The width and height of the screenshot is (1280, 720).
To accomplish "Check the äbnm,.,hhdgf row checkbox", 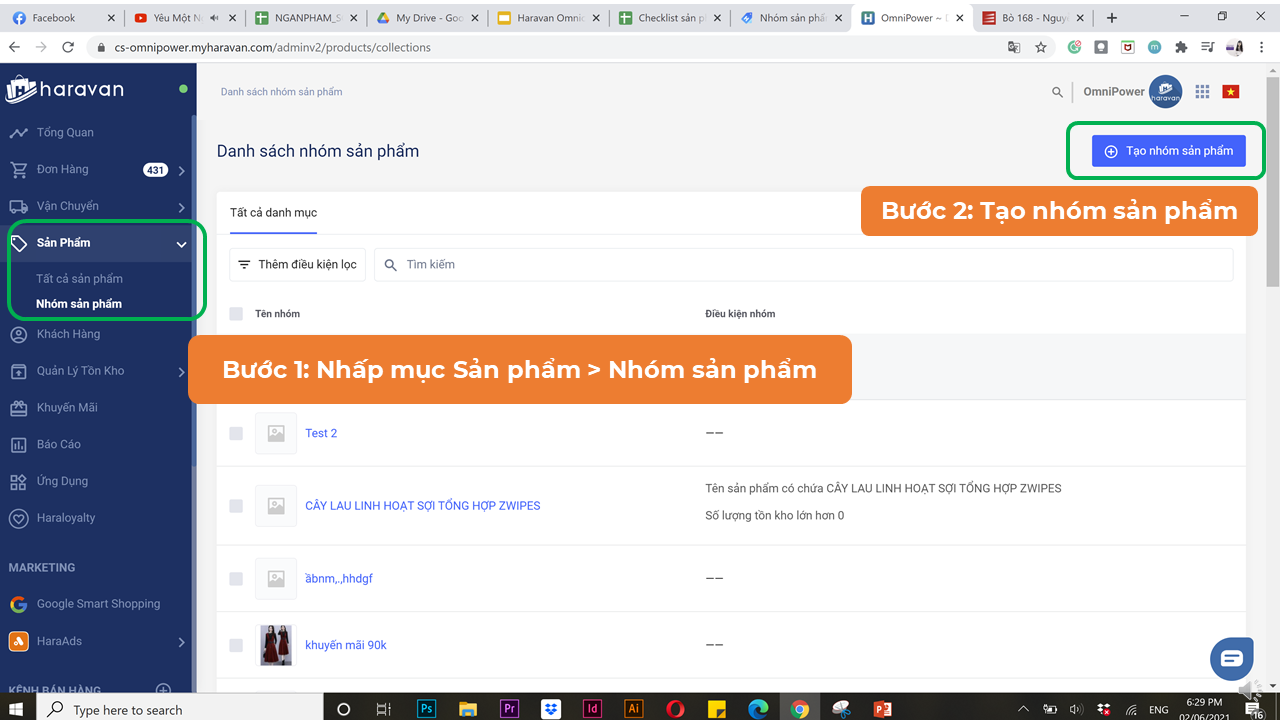I will coord(236,579).
